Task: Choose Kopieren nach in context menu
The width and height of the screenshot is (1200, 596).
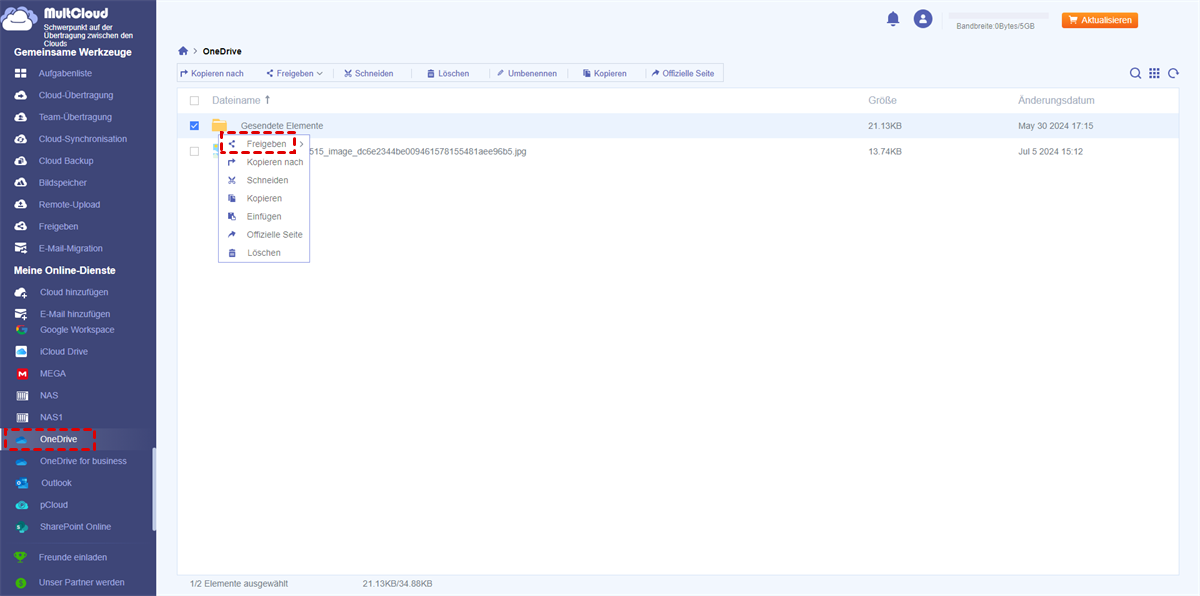Action: (x=264, y=162)
